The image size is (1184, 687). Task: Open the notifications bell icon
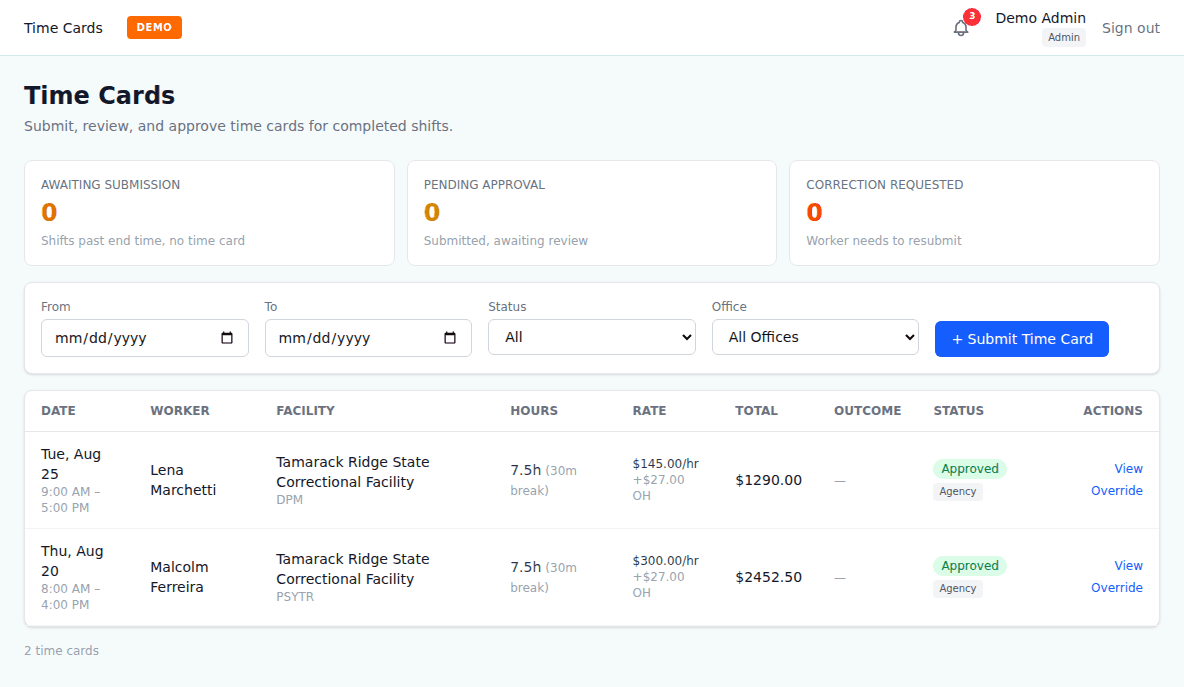click(960, 28)
